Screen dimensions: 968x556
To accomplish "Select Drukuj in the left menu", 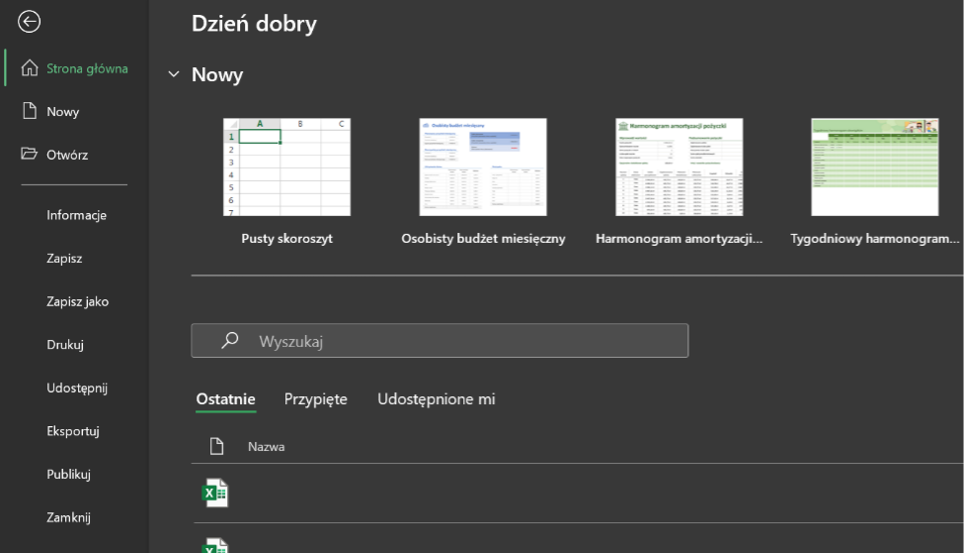I will click(65, 345).
